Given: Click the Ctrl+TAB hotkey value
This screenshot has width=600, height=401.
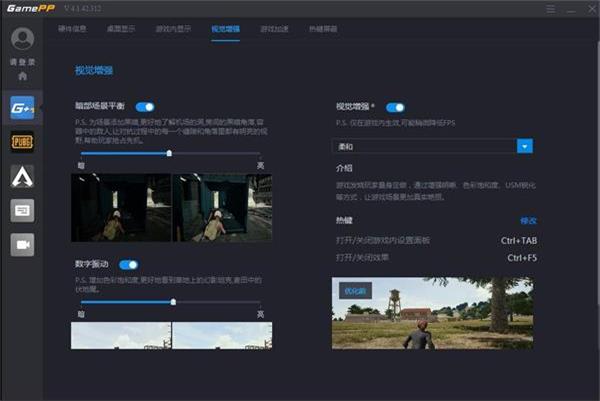Looking at the screenshot, I should 519,241.
